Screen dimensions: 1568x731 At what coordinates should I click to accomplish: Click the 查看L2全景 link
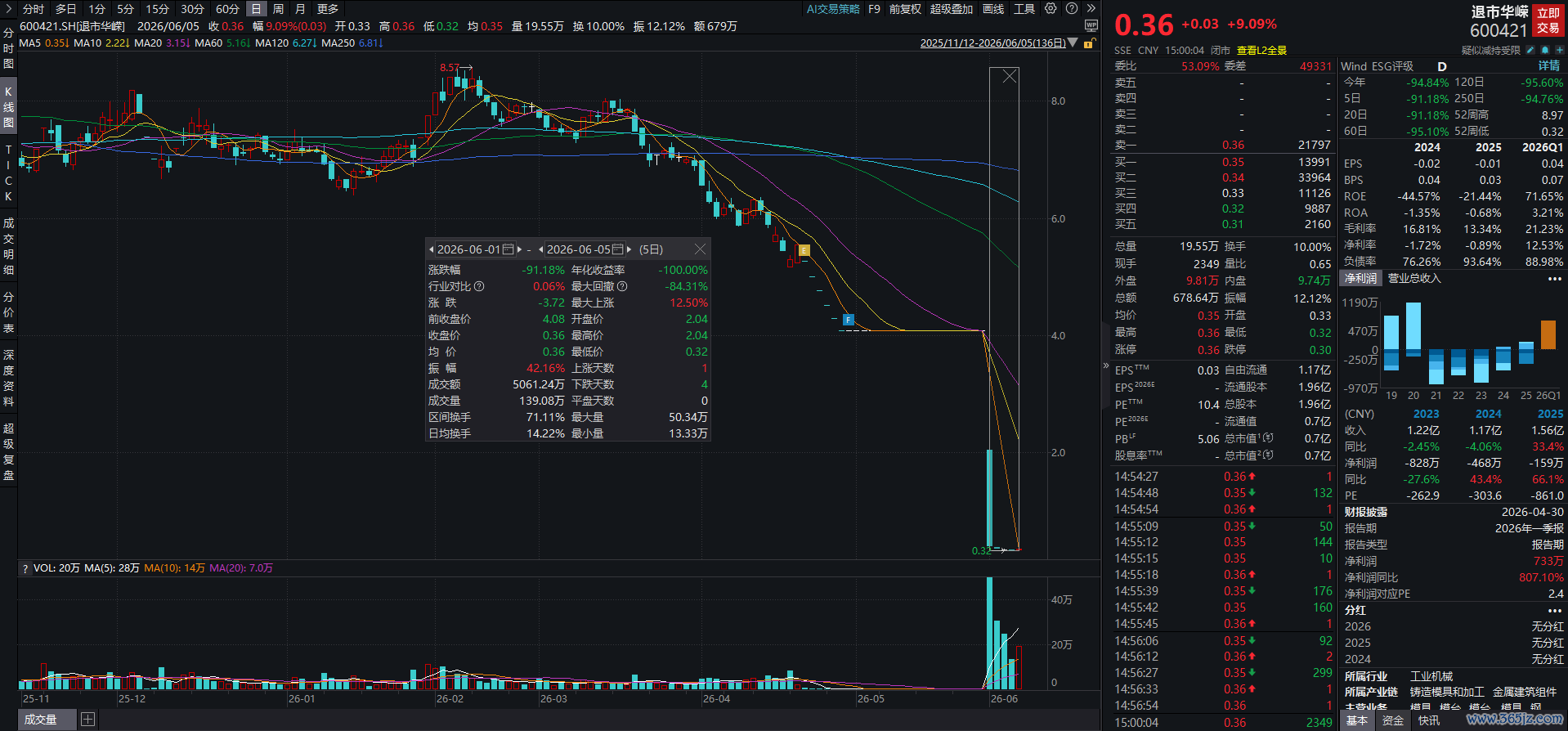(1261, 50)
